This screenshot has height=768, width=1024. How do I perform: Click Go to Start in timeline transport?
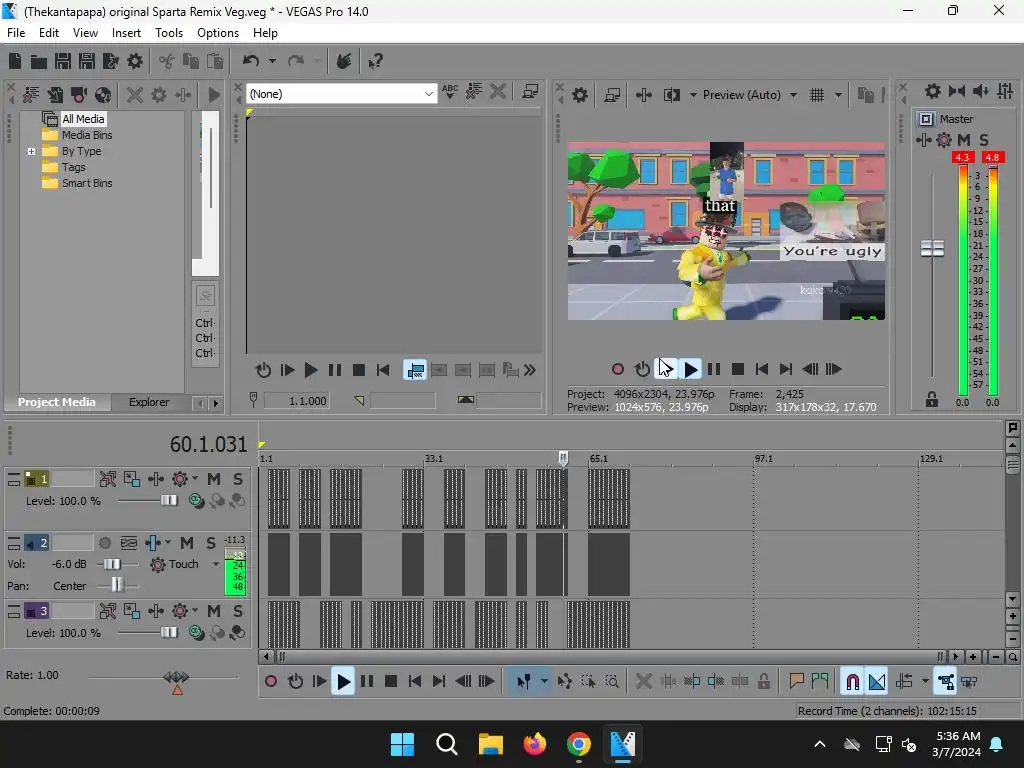[414, 681]
